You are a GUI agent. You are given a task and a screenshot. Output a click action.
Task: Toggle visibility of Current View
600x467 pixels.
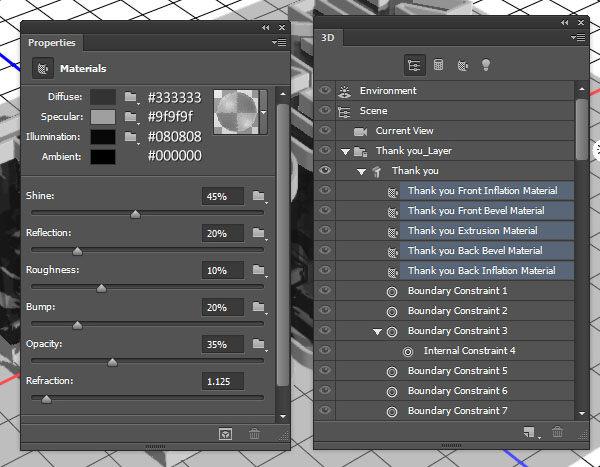pyautogui.click(x=325, y=130)
